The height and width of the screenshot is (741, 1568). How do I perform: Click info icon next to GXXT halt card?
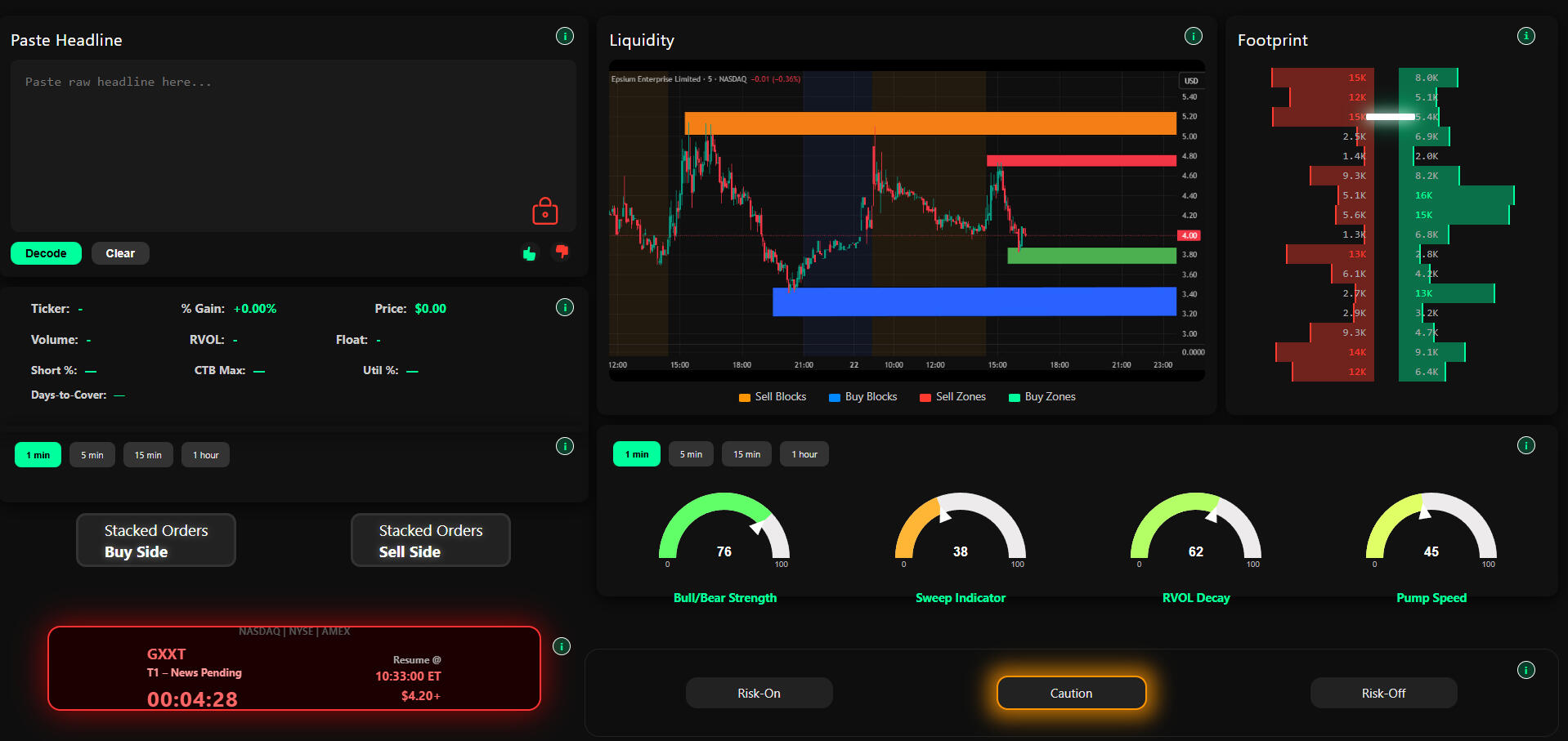point(562,646)
